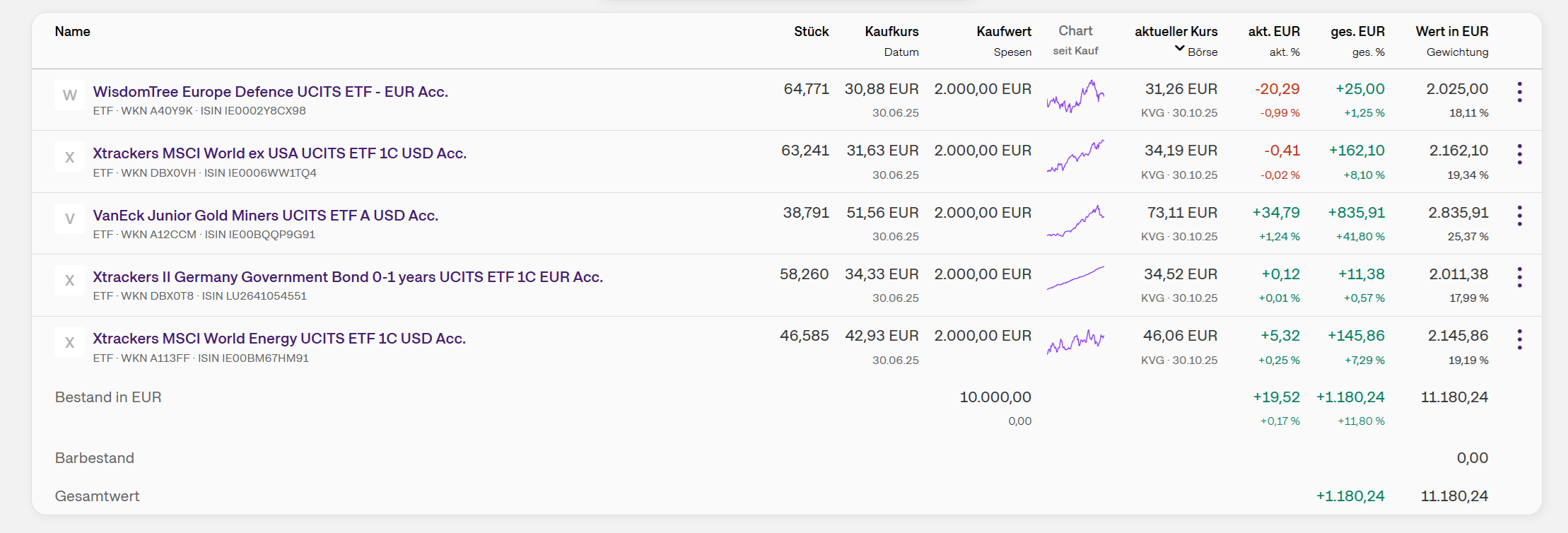Image resolution: width=1568 pixels, height=533 pixels.
Task: Open VanEck Junior Gold Miners ETF link
Action: (265, 216)
